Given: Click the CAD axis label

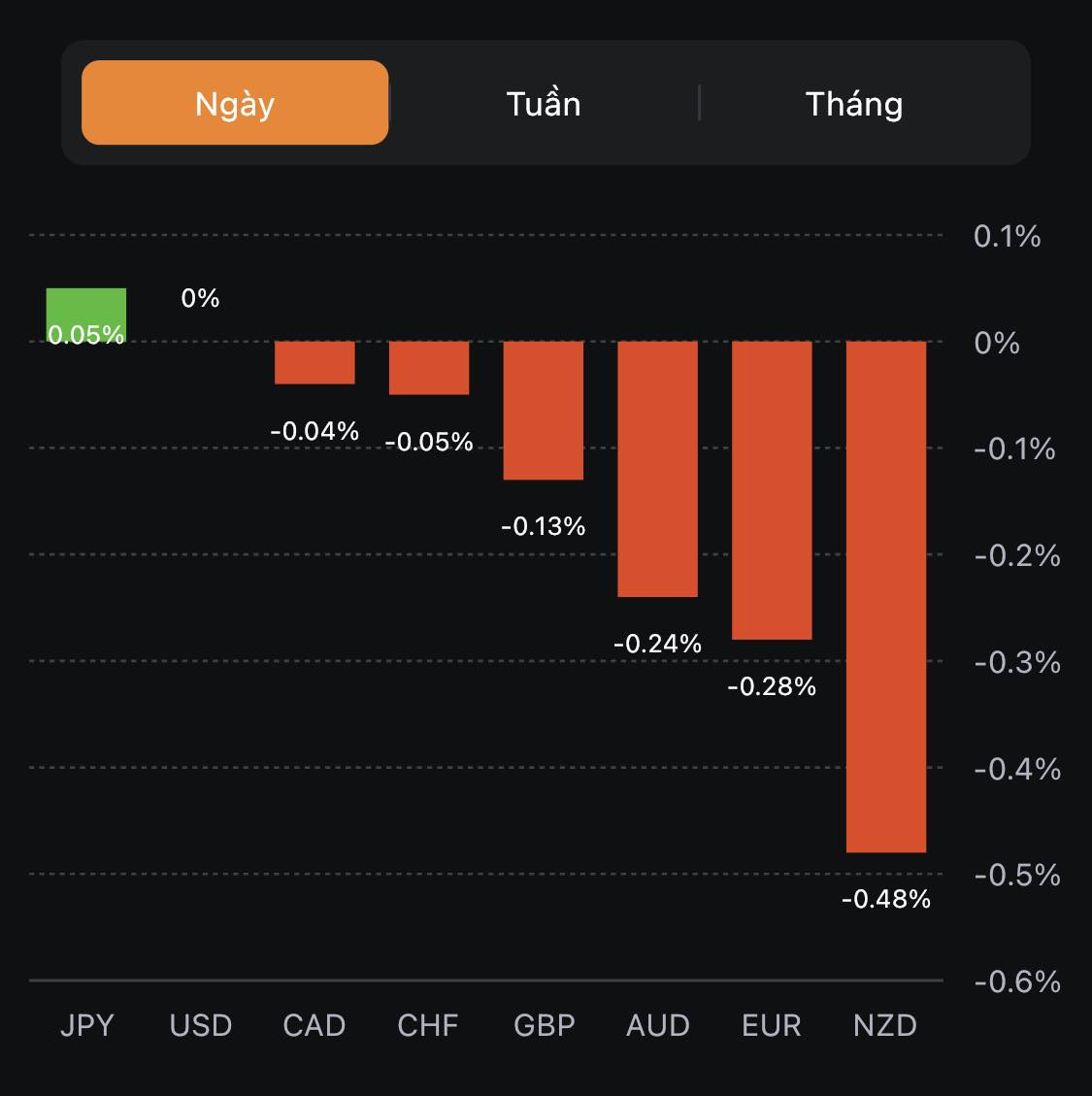Looking at the screenshot, I should pos(314,1025).
